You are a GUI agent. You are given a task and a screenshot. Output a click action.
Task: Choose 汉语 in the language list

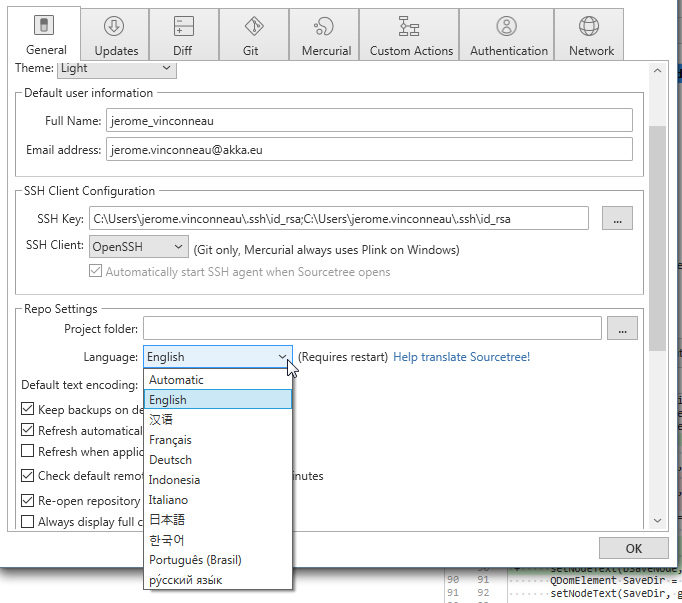pyautogui.click(x=217, y=419)
